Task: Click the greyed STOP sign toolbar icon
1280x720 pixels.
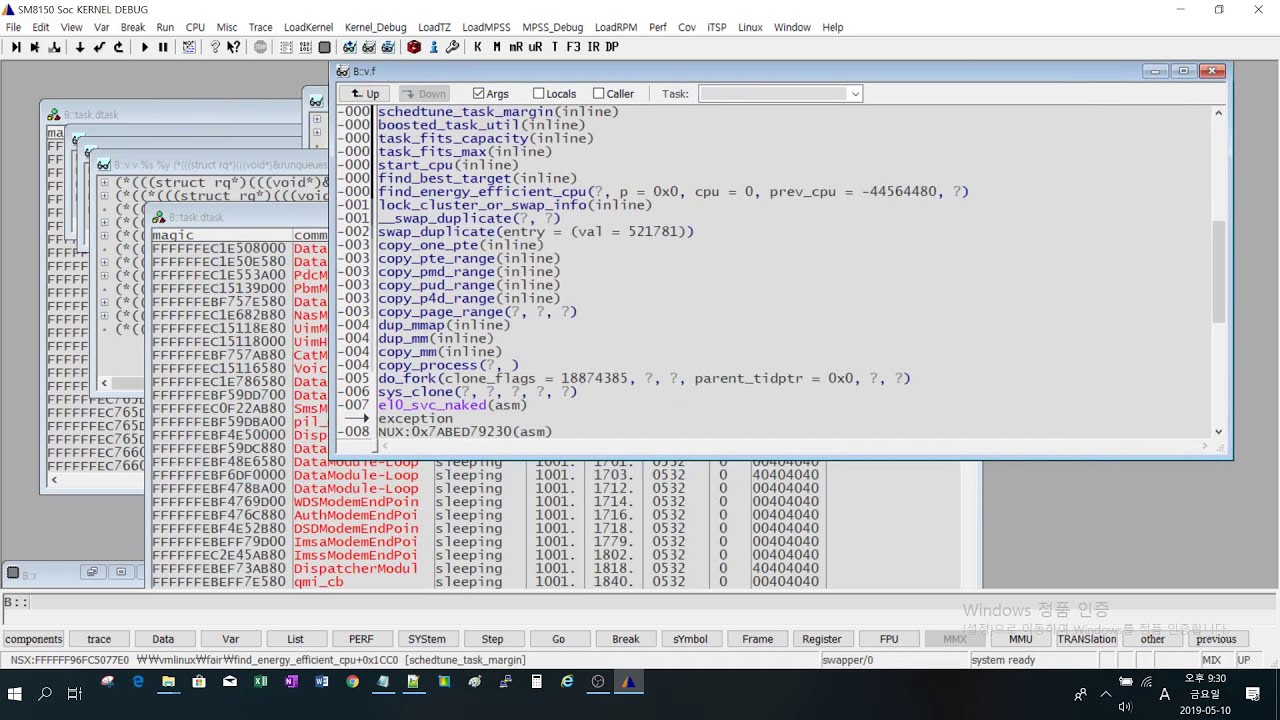Action: click(x=260, y=47)
